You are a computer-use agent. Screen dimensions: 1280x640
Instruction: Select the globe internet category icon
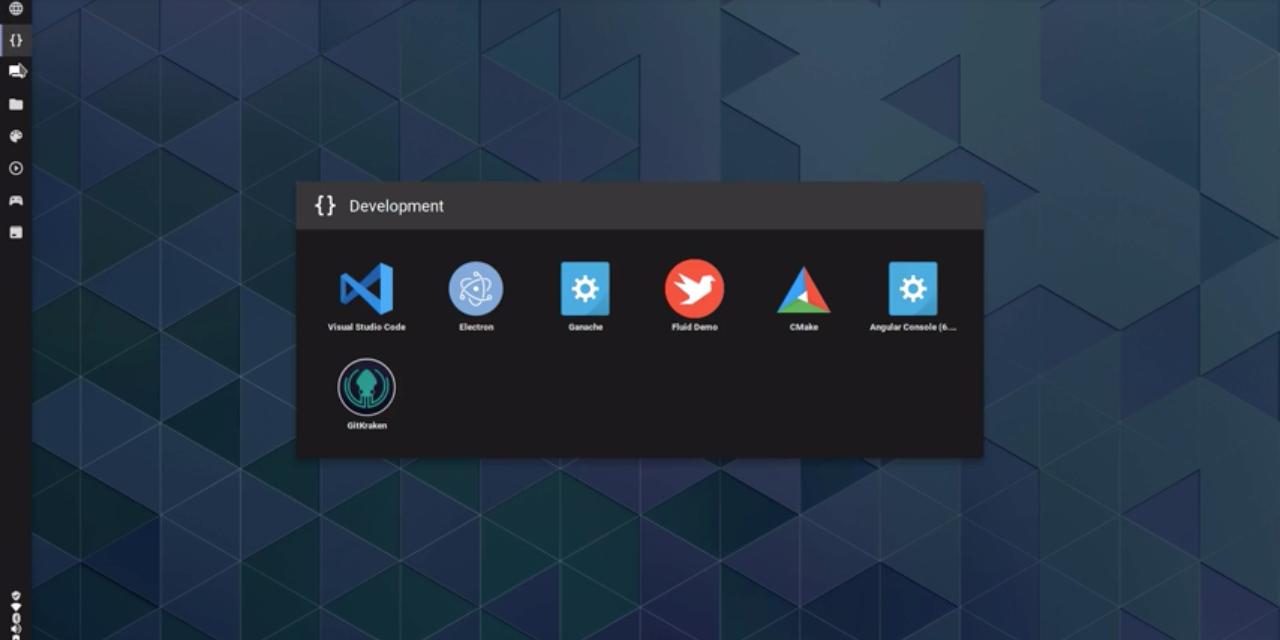(x=15, y=10)
